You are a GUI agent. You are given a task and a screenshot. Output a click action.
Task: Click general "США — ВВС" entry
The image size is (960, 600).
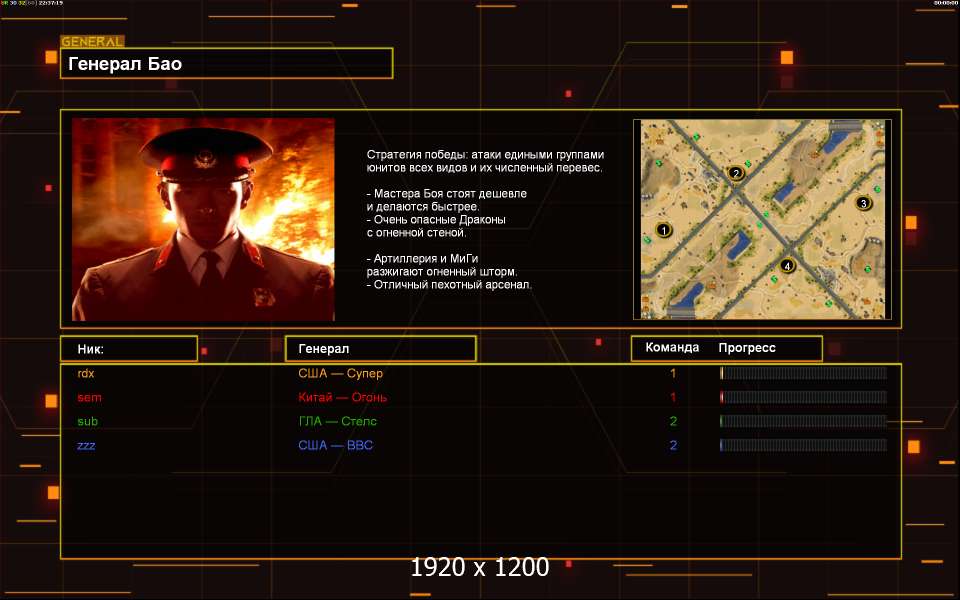336,445
